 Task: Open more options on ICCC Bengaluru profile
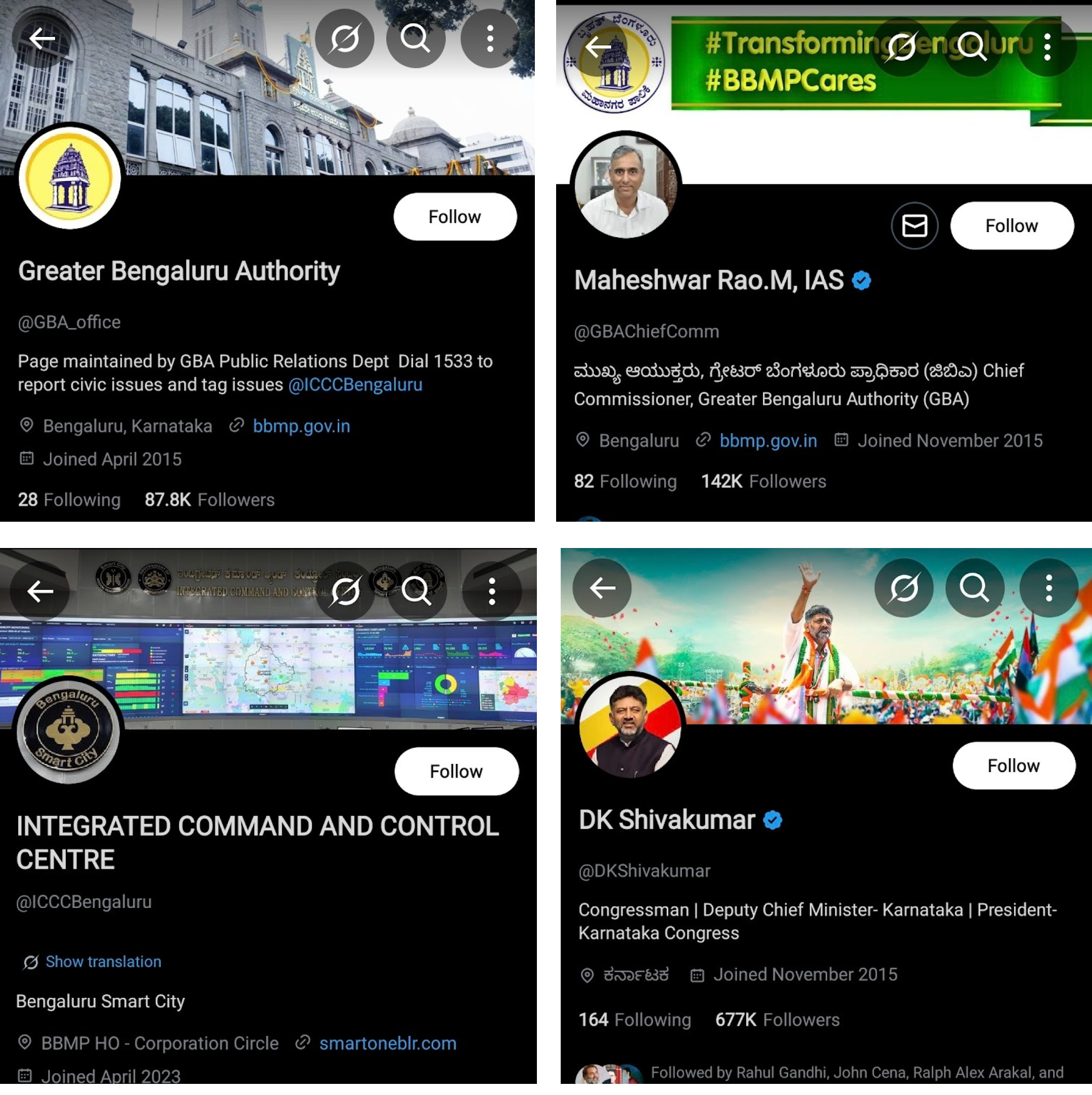491,591
